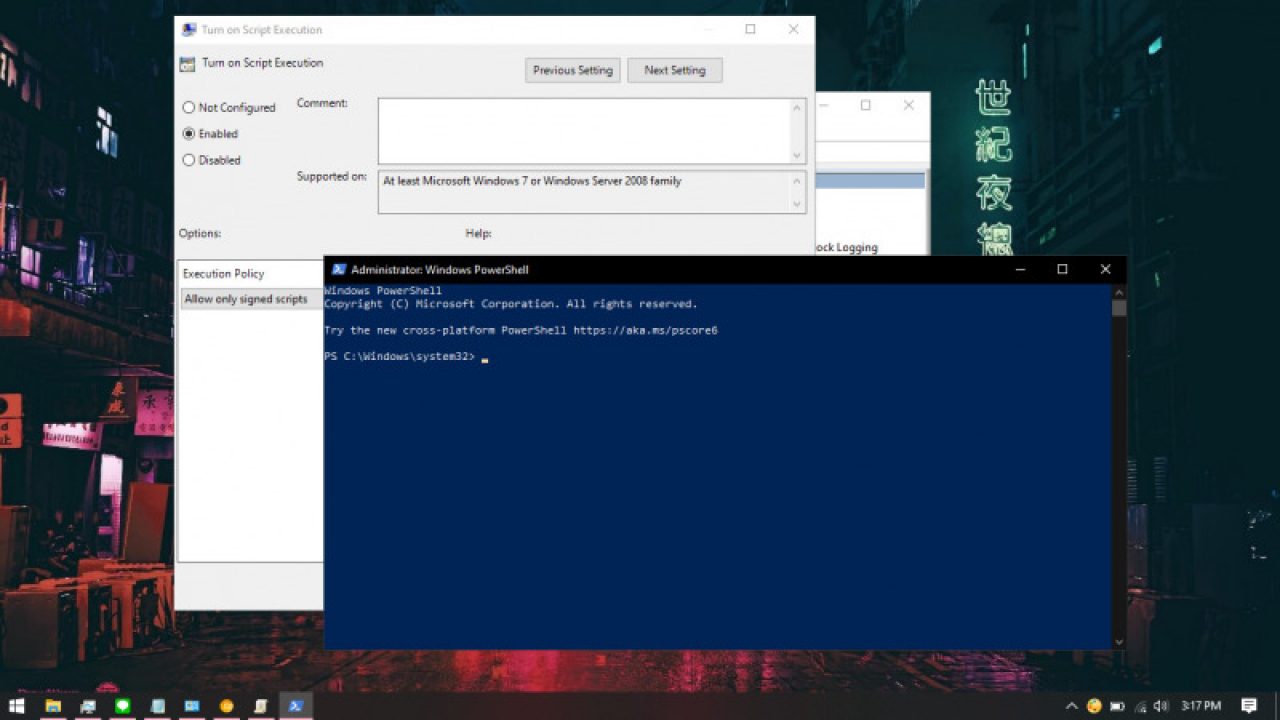Click the PowerShell scrollbar up arrow

point(1119,291)
